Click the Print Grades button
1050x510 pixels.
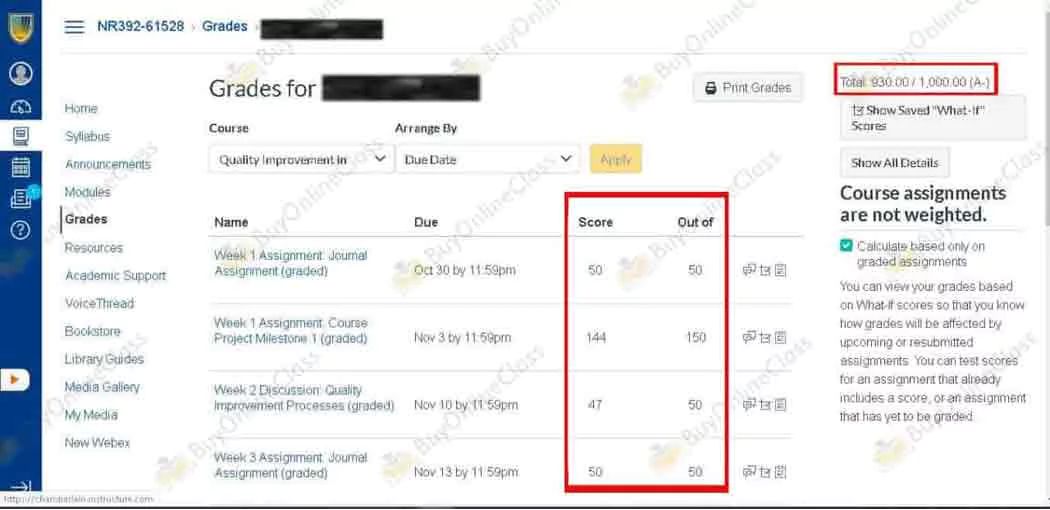point(748,88)
